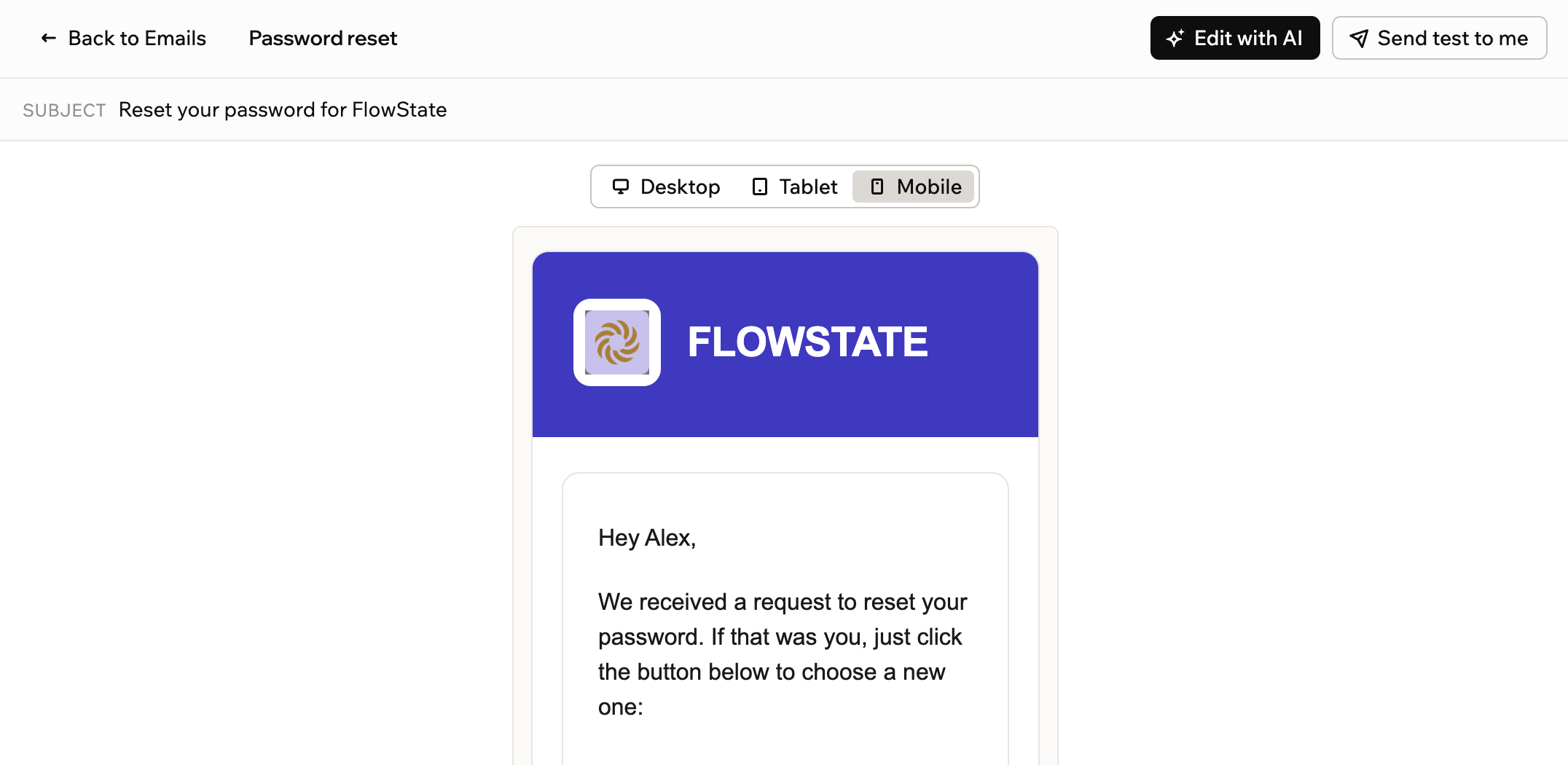Click the FlowState swirl logo
The image size is (1568, 765).
(x=617, y=342)
